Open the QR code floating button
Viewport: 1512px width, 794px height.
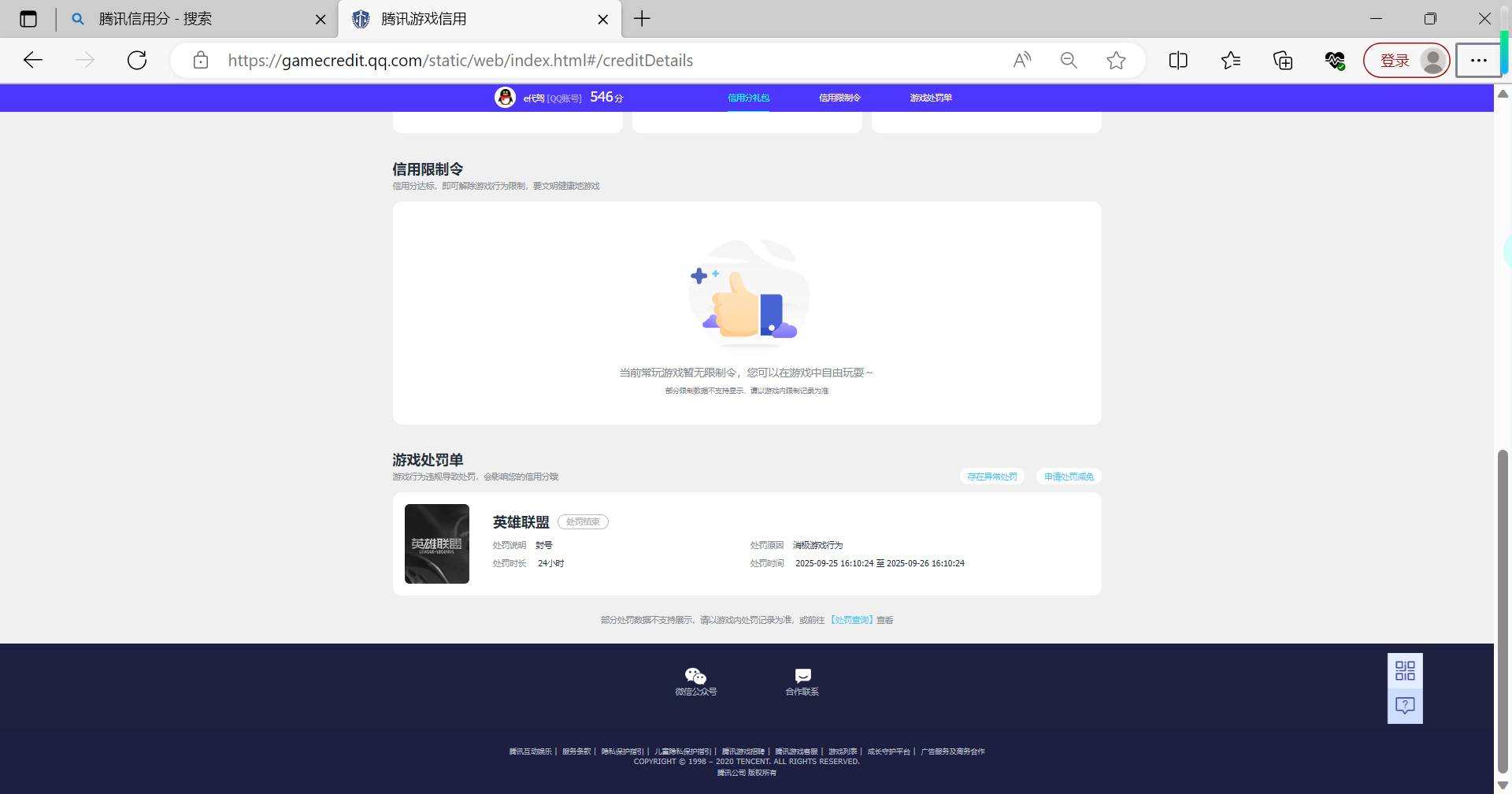1405,670
